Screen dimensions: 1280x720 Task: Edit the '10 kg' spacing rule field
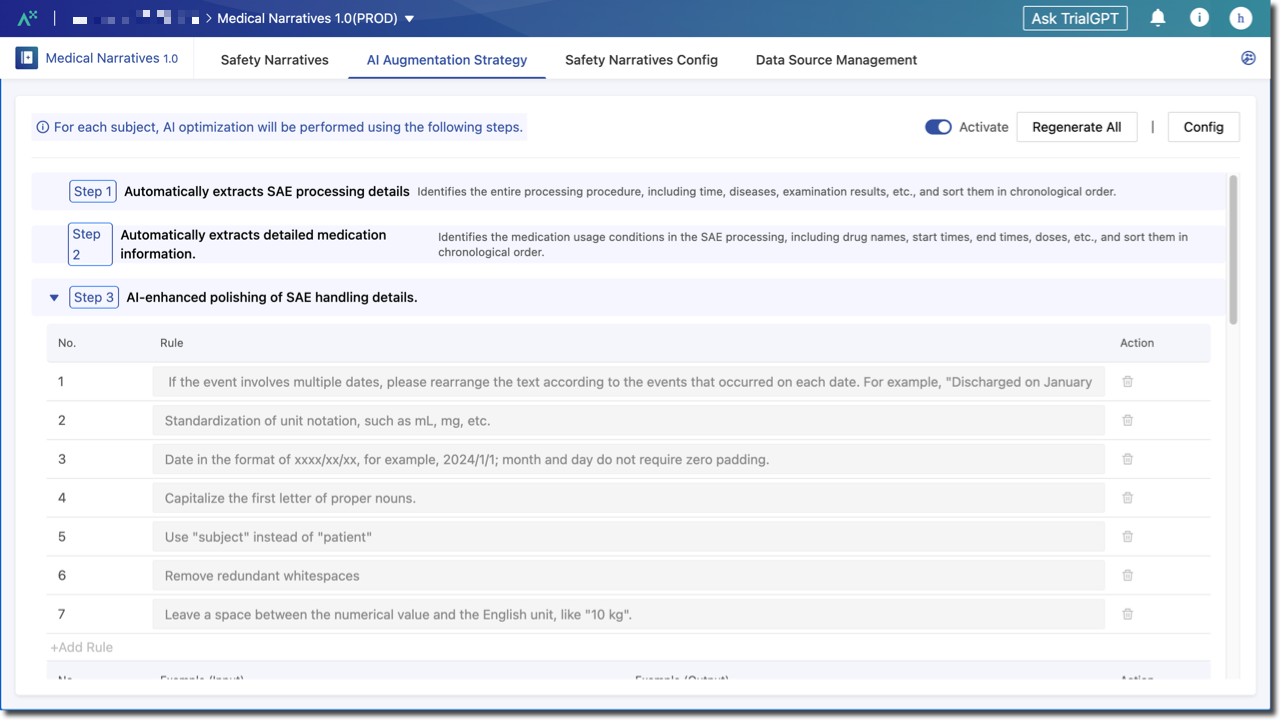tap(629, 614)
